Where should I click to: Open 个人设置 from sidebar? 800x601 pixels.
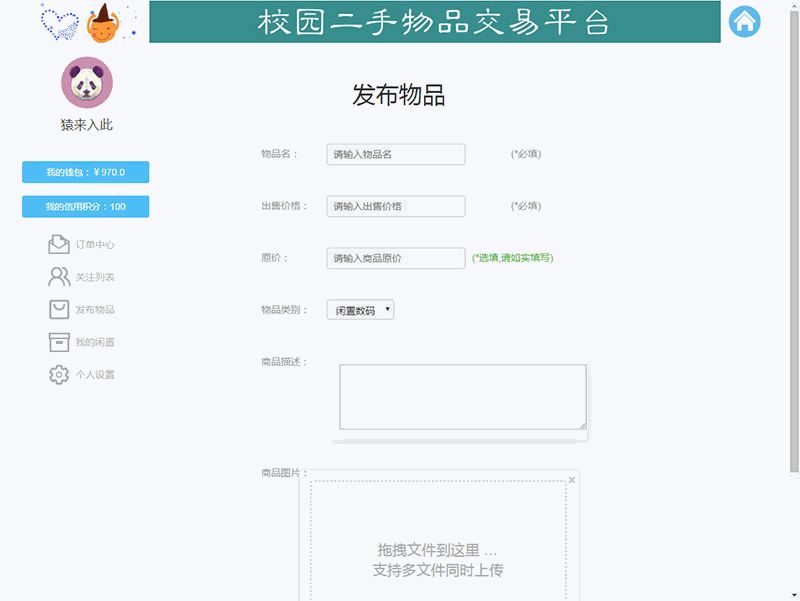95,375
